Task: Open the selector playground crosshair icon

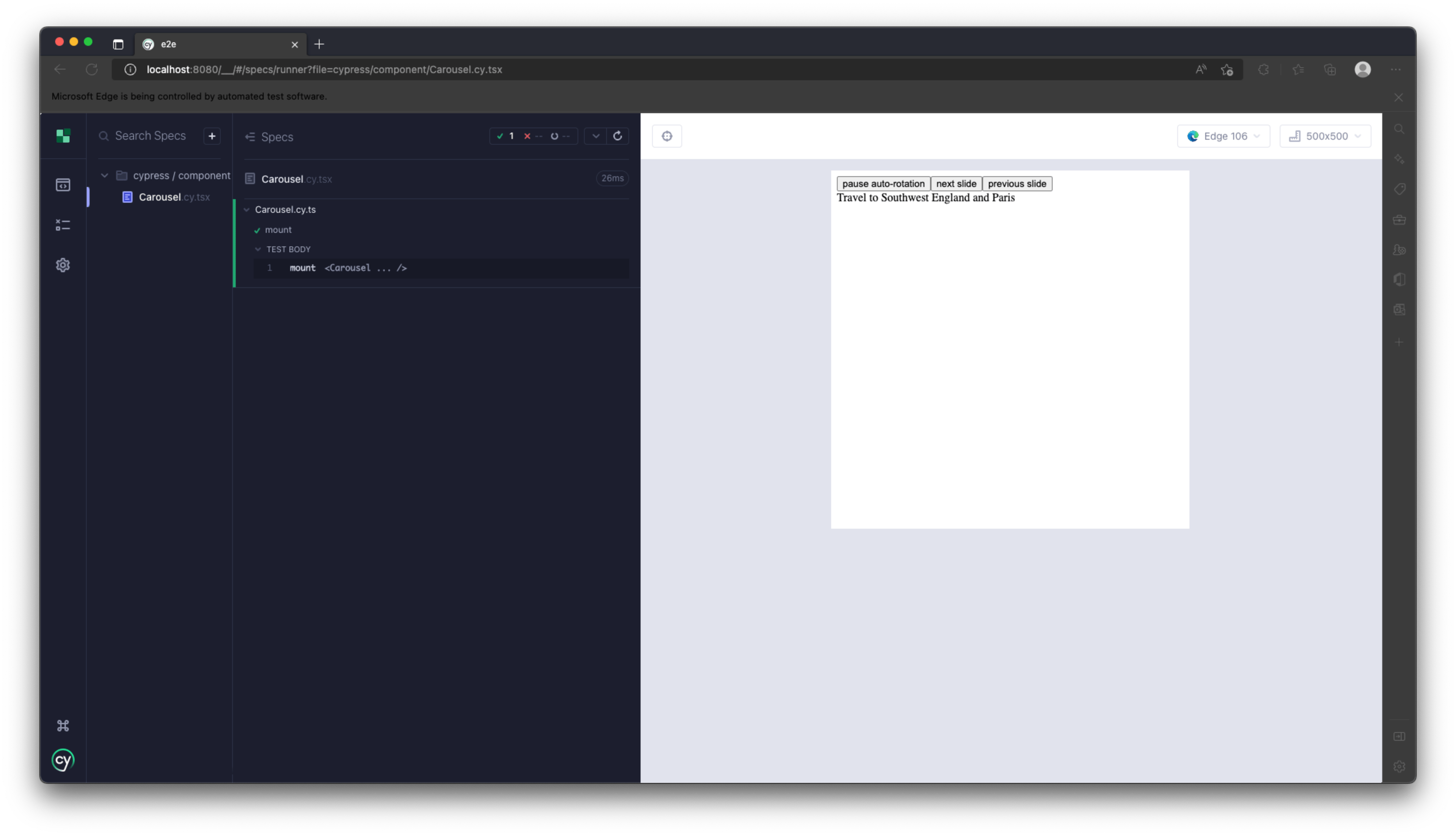Action: pyautogui.click(x=667, y=136)
